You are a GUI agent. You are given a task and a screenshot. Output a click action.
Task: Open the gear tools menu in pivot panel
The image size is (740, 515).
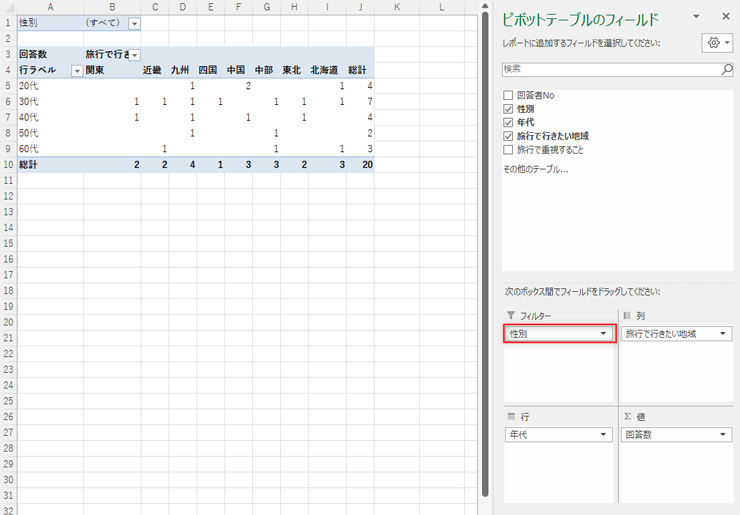[x=718, y=43]
